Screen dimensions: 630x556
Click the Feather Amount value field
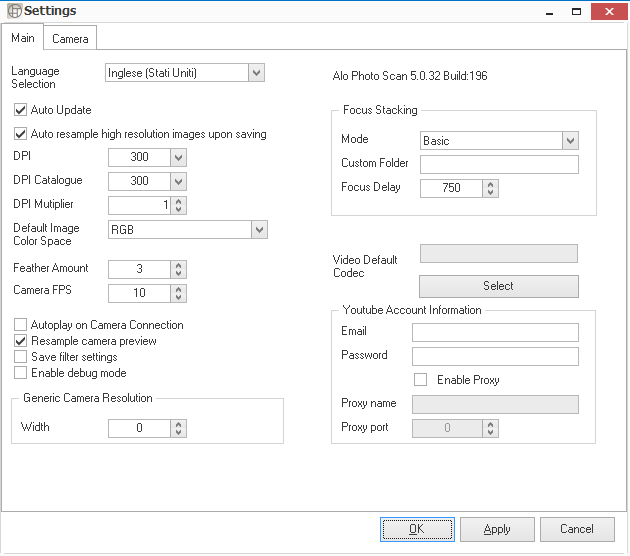(x=139, y=270)
